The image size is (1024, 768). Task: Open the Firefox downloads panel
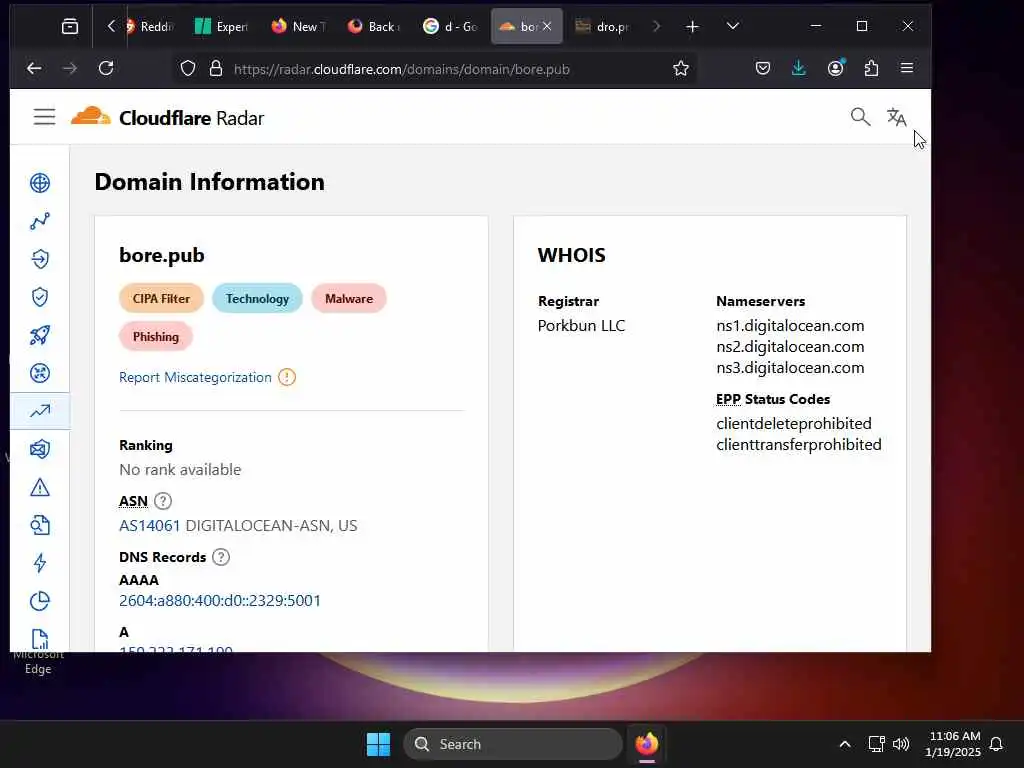798,68
